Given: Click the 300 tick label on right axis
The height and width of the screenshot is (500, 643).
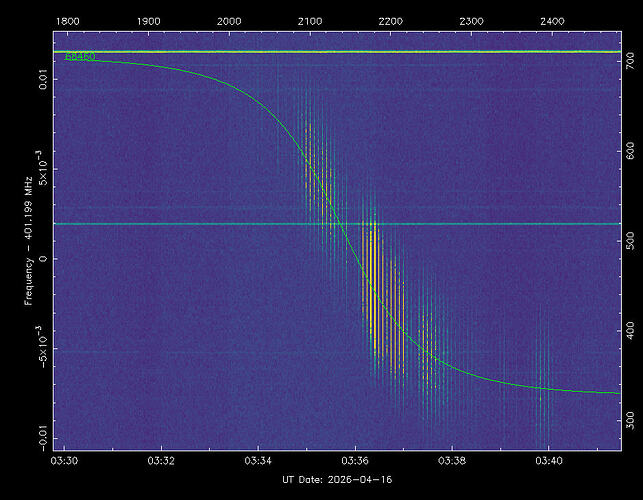Looking at the screenshot, I should coord(631,417).
